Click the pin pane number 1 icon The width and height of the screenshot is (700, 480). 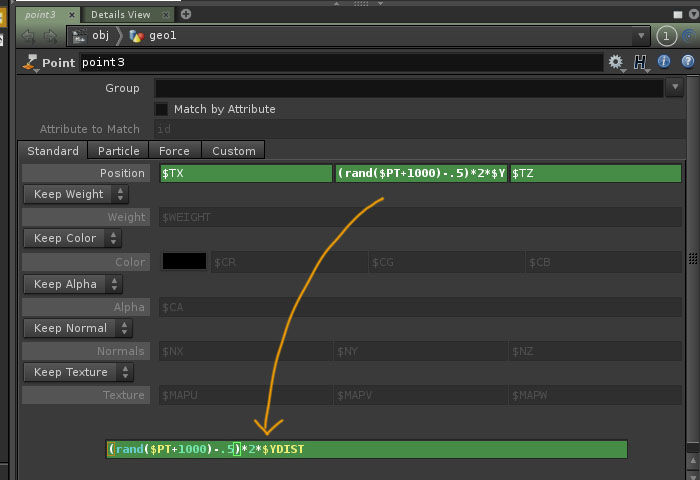click(667, 36)
